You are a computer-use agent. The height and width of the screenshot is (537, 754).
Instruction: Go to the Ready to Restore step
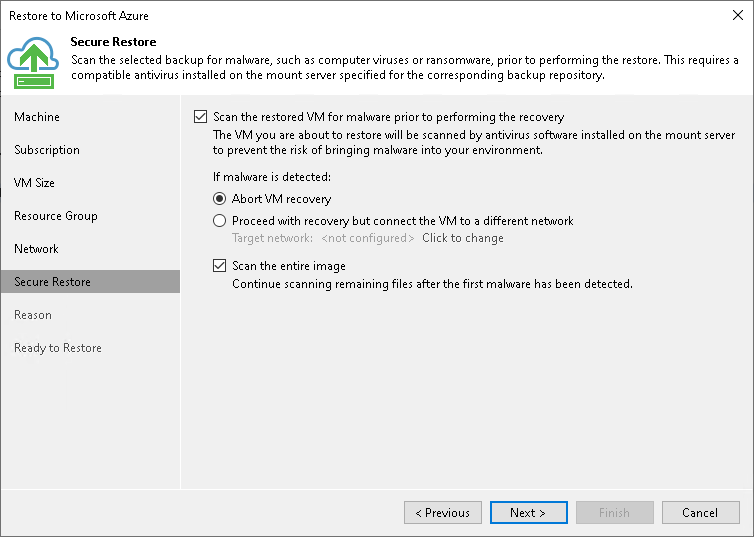(58, 348)
